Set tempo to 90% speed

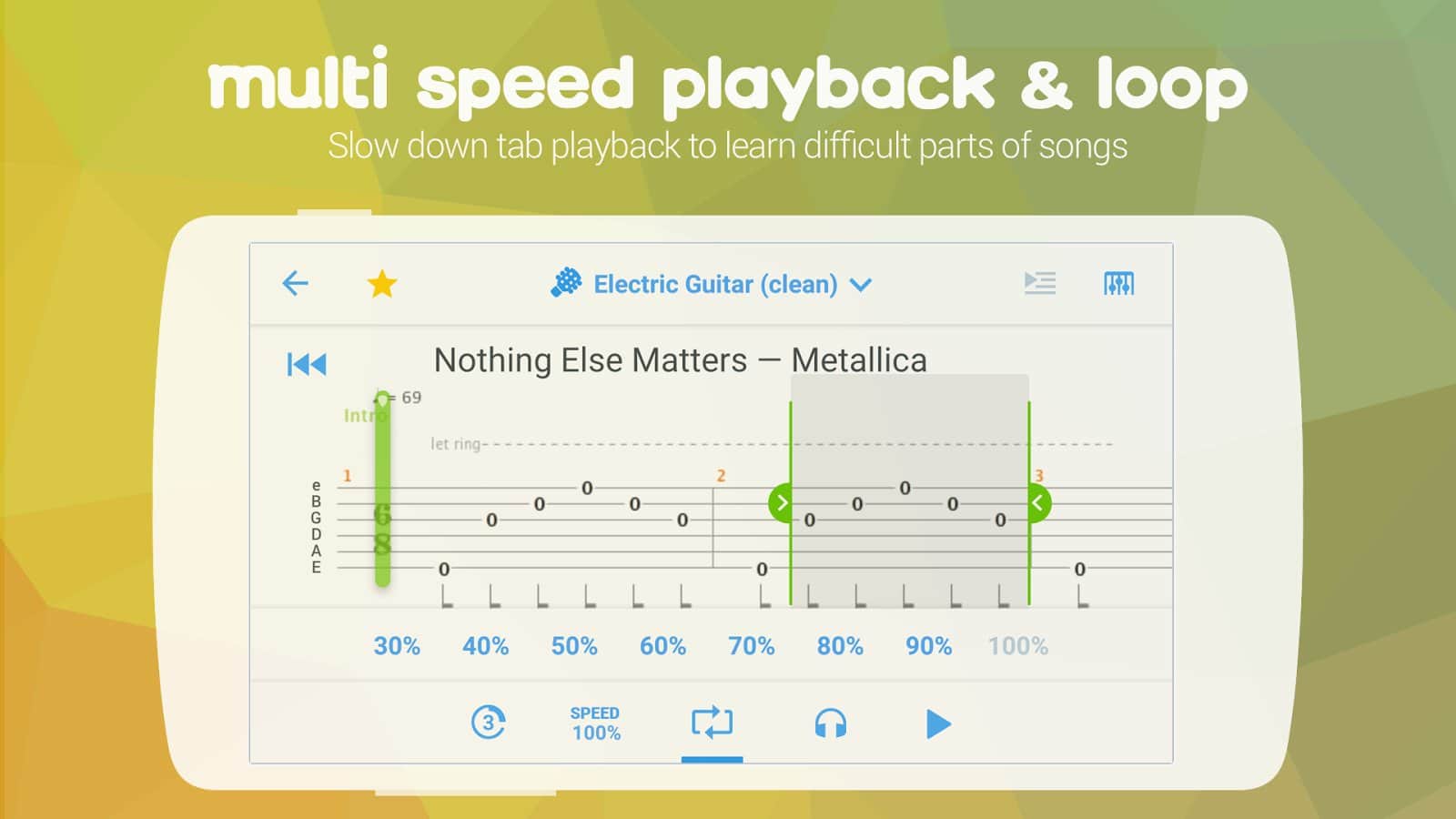928,646
